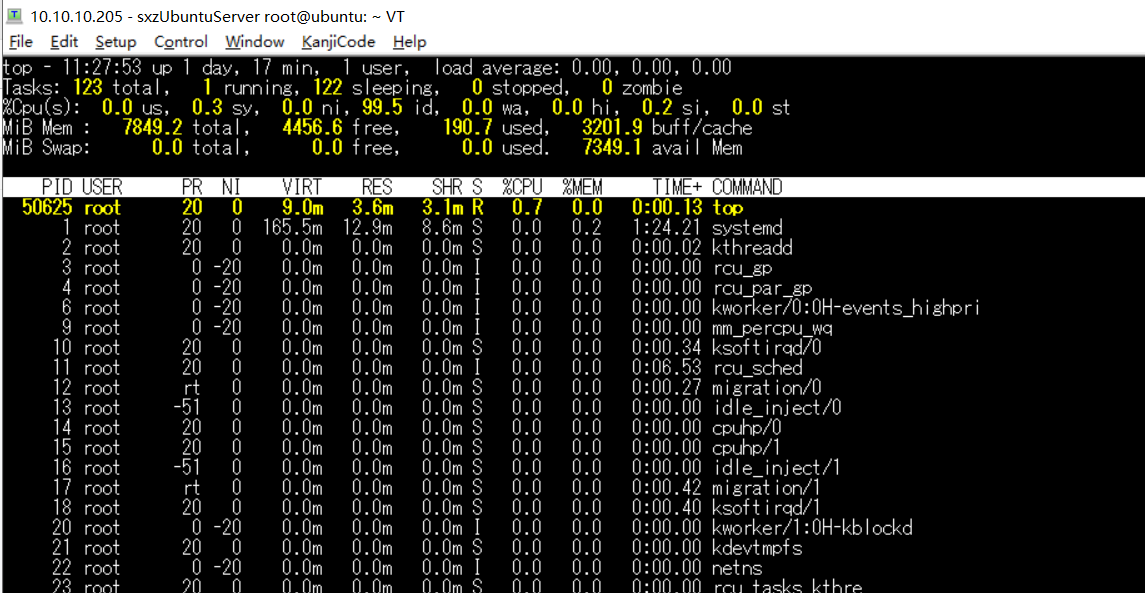
Task: Click the kthreadd process name
Action: coord(752,248)
